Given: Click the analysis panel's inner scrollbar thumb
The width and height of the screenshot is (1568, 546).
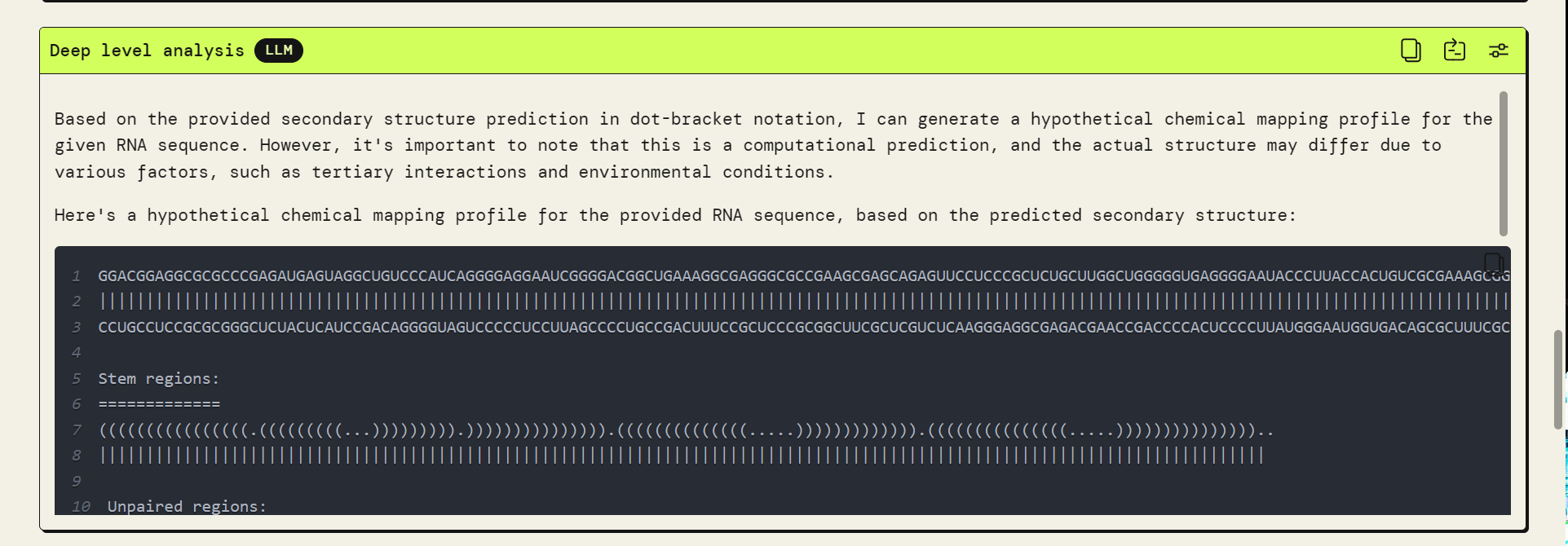Looking at the screenshot, I should [x=1503, y=163].
